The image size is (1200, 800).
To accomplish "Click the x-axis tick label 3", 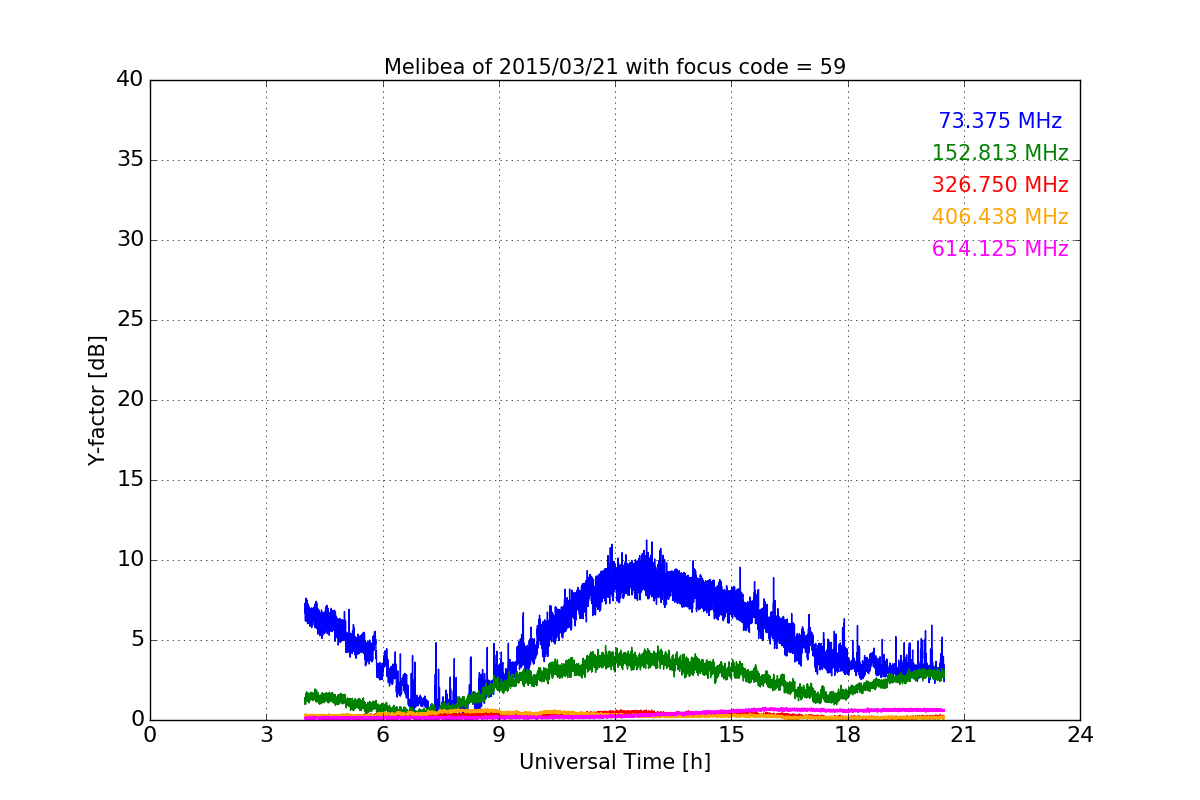I will pyautogui.click(x=266, y=735).
